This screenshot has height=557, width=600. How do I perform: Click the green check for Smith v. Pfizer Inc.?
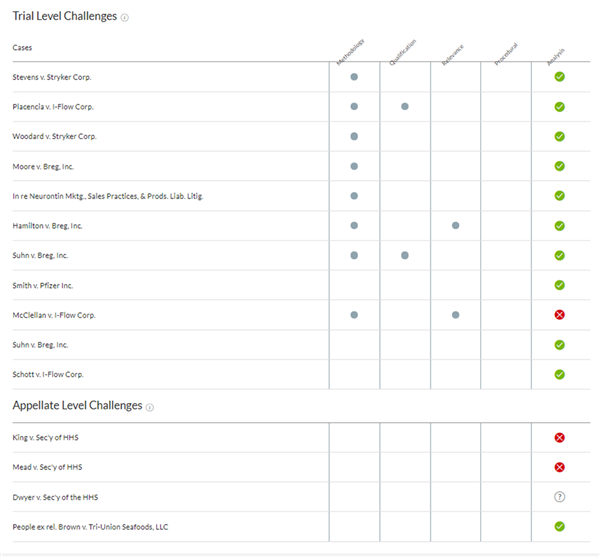(x=559, y=285)
